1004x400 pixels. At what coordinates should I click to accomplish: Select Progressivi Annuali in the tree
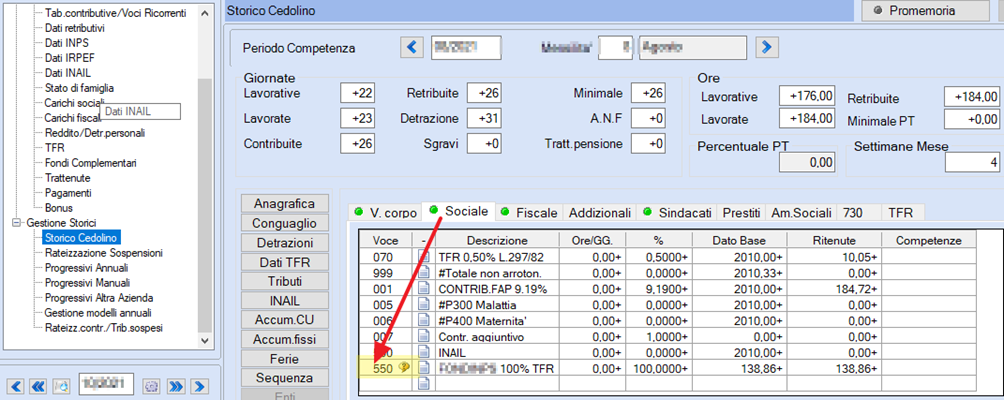(x=86, y=268)
